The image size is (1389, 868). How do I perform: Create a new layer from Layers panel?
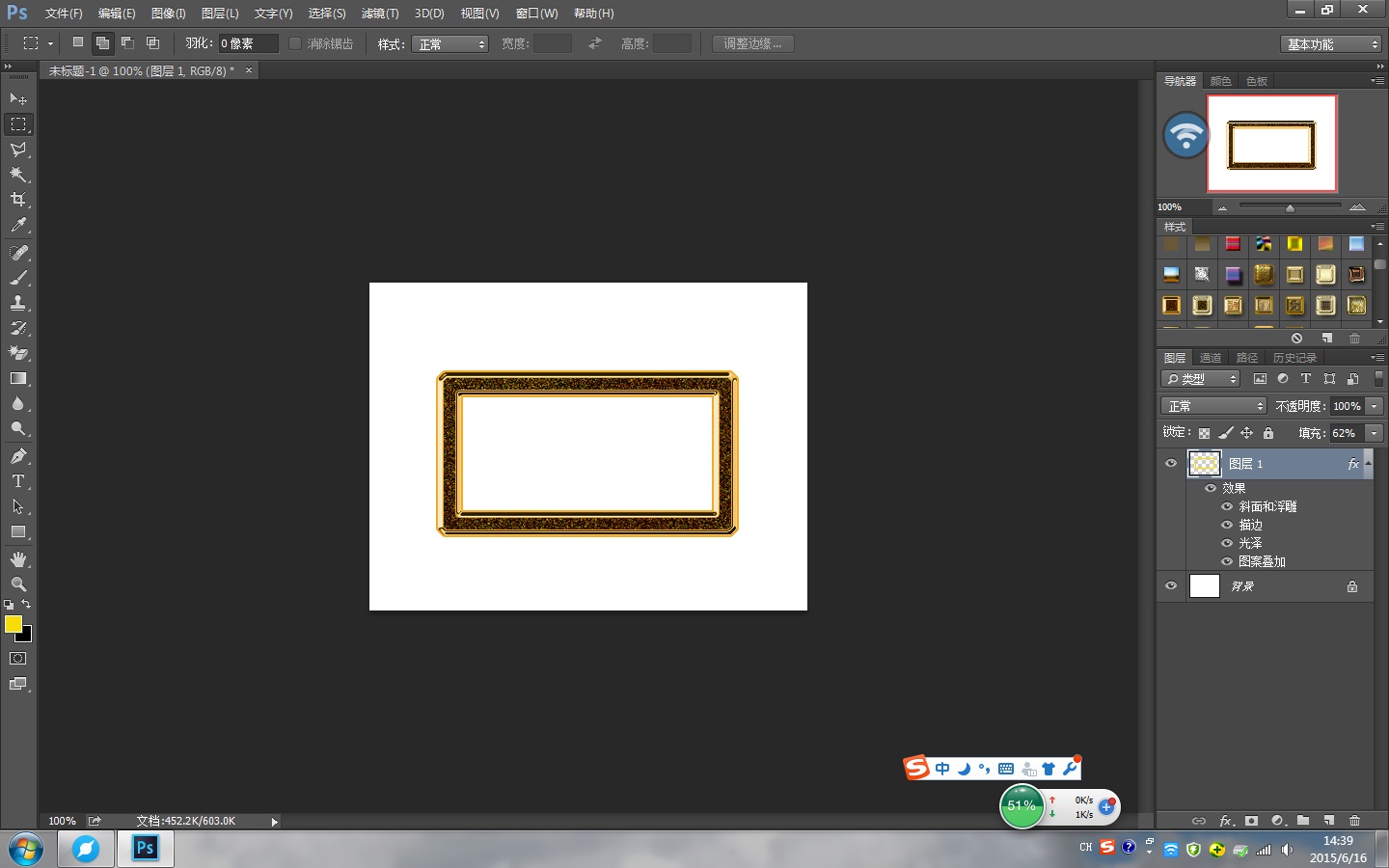(x=1328, y=821)
